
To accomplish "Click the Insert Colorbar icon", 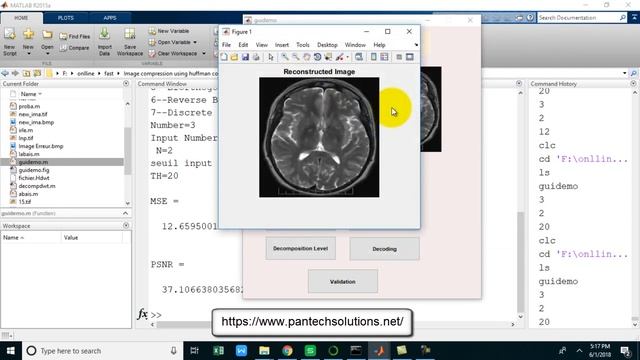I will 373,57.
